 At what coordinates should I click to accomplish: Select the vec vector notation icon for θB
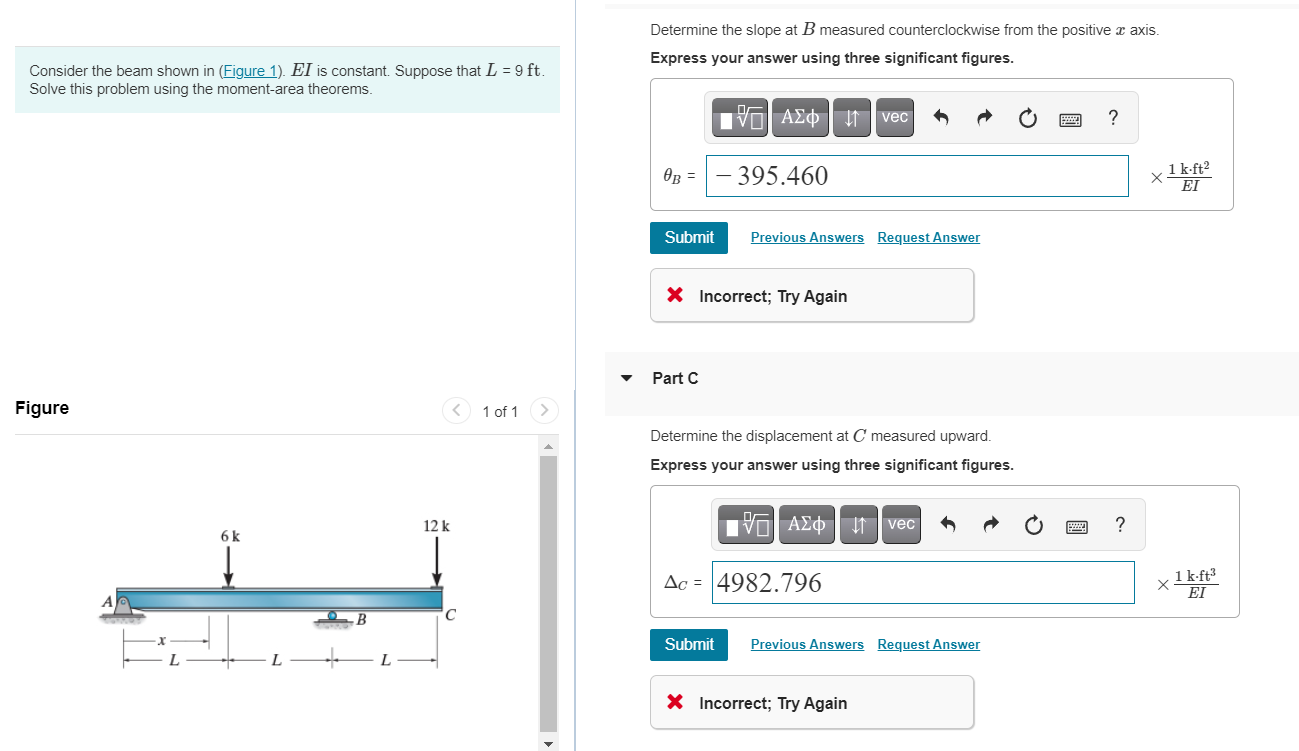[x=894, y=117]
